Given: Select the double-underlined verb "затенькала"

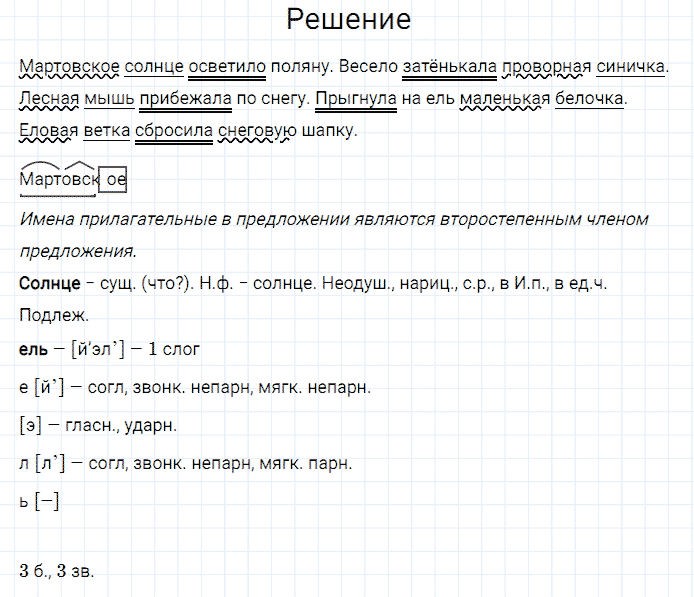Looking at the screenshot, I should point(449,68).
